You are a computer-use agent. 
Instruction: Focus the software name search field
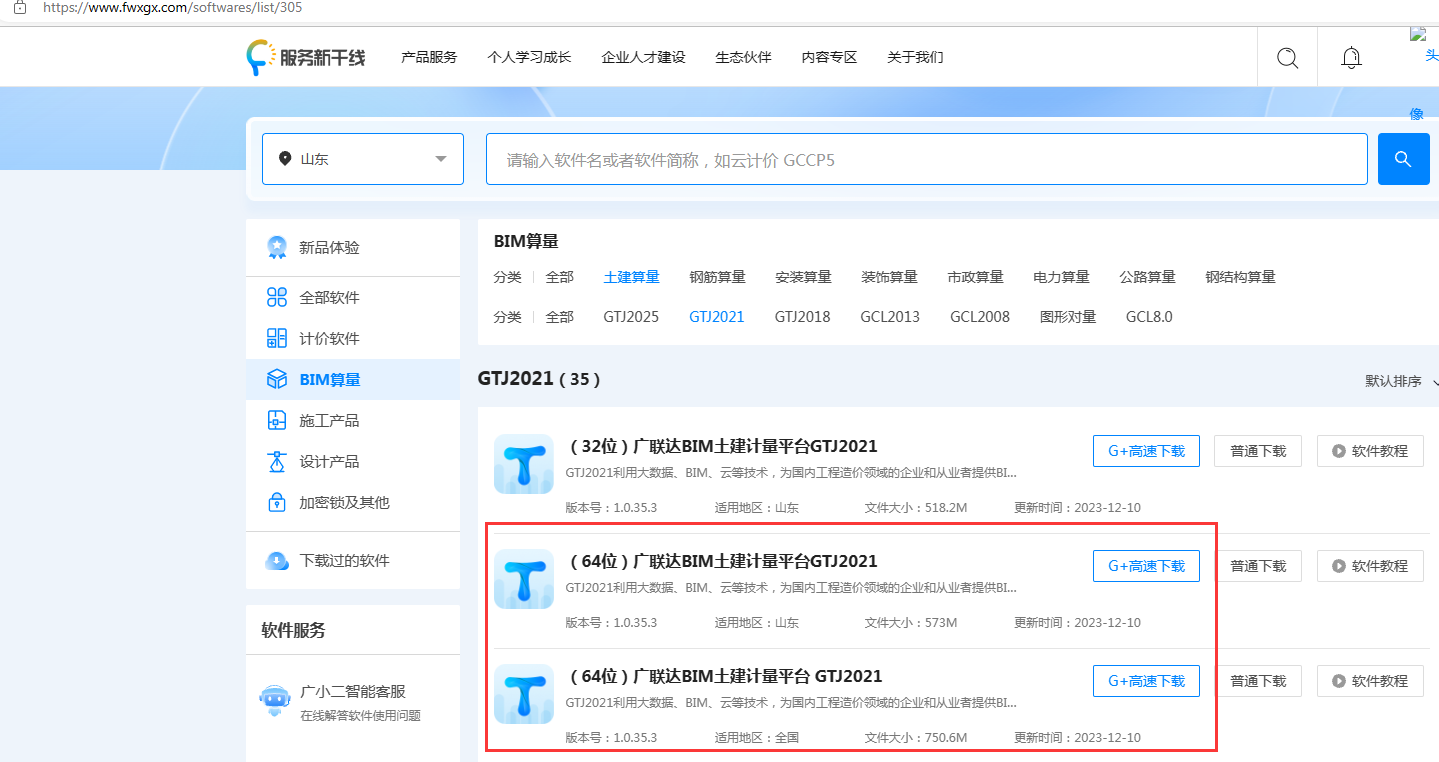tap(927, 159)
